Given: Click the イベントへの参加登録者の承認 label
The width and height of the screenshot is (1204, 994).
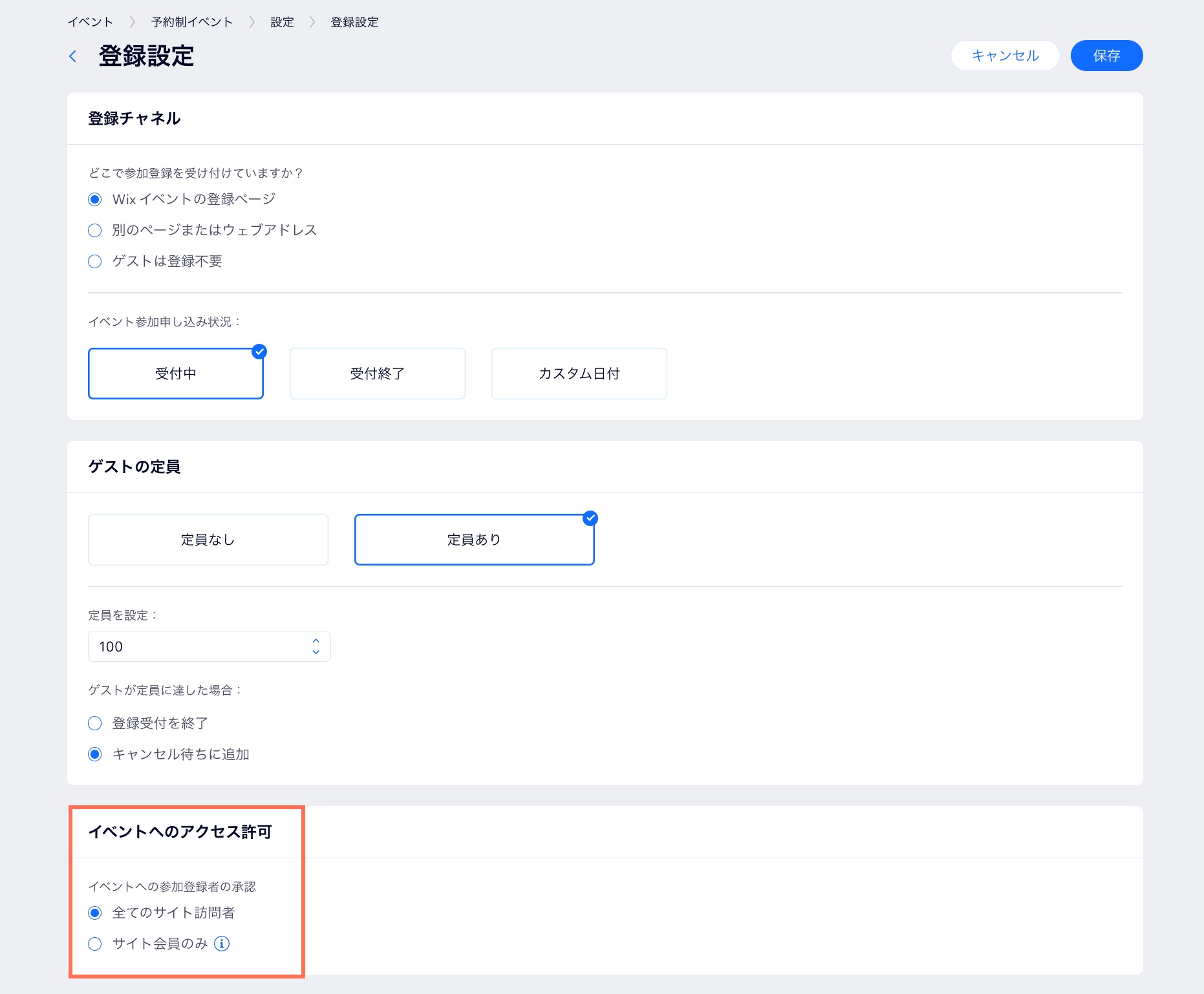Looking at the screenshot, I should [172, 887].
